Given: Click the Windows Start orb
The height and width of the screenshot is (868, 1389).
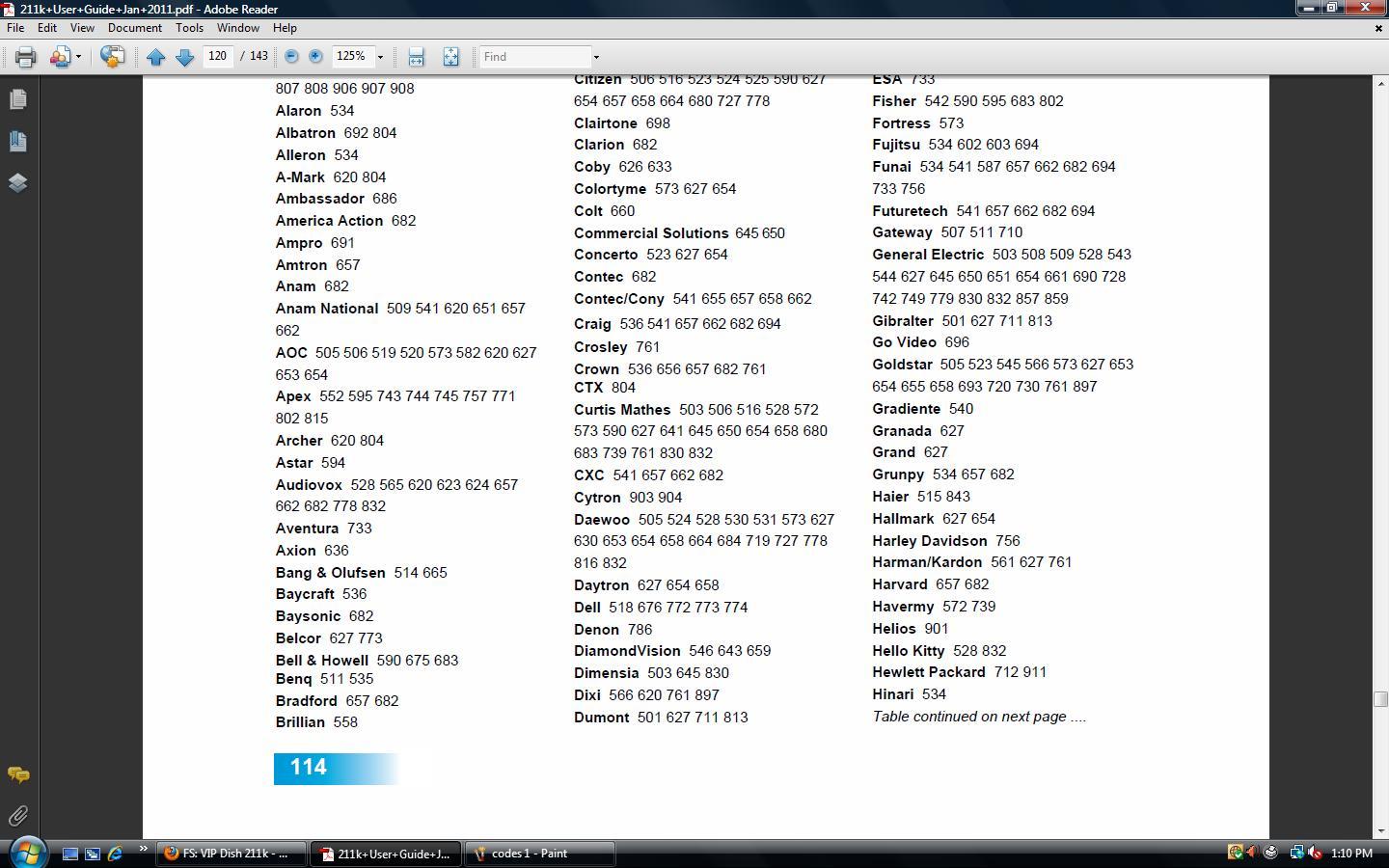Looking at the screenshot, I should 27,853.
